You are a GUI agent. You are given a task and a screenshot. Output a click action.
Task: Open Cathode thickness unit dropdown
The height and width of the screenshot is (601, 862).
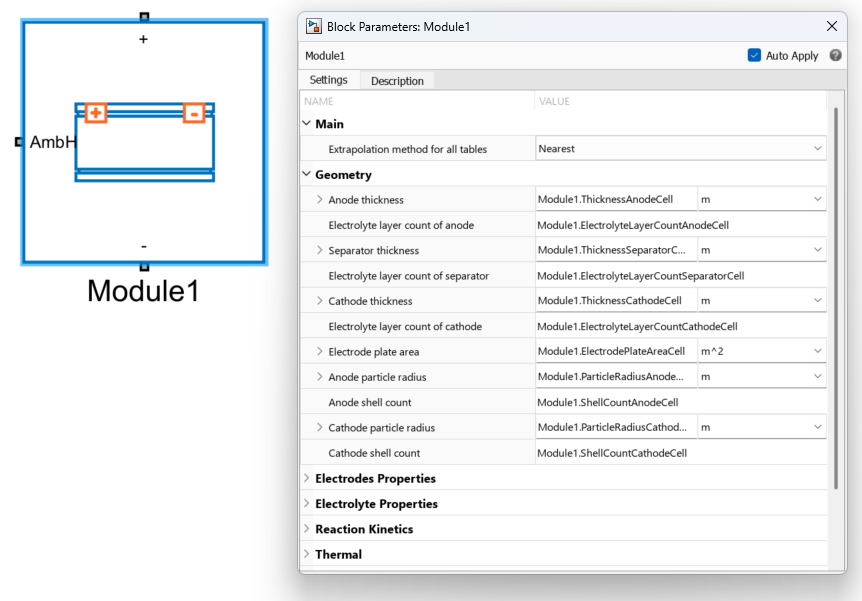pyautogui.click(x=761, y=301)
